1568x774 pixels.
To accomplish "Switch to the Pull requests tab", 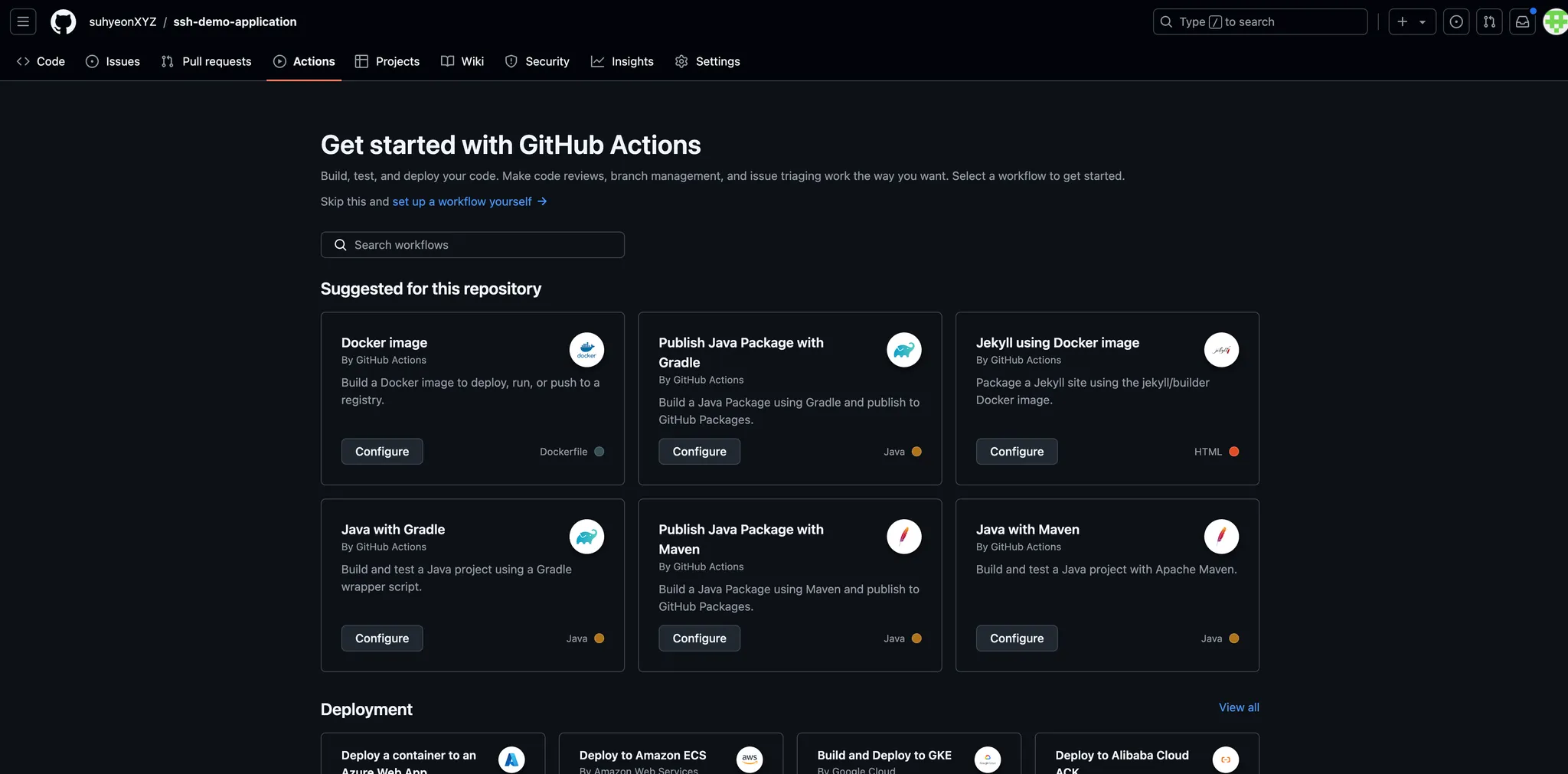I will (x=206, y=61).
